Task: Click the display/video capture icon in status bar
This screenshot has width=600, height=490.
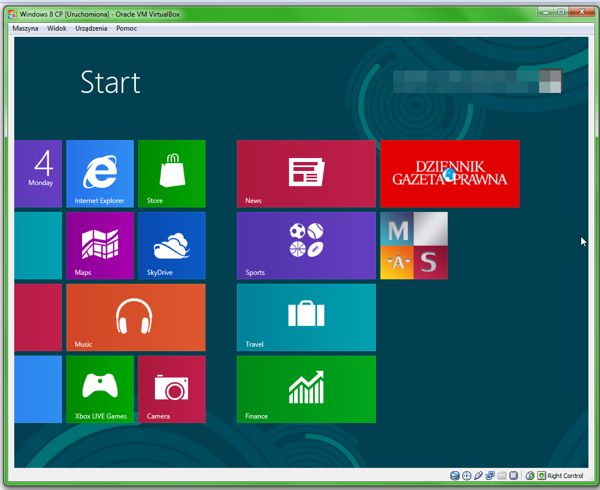Action: click(x=514, y=475)
